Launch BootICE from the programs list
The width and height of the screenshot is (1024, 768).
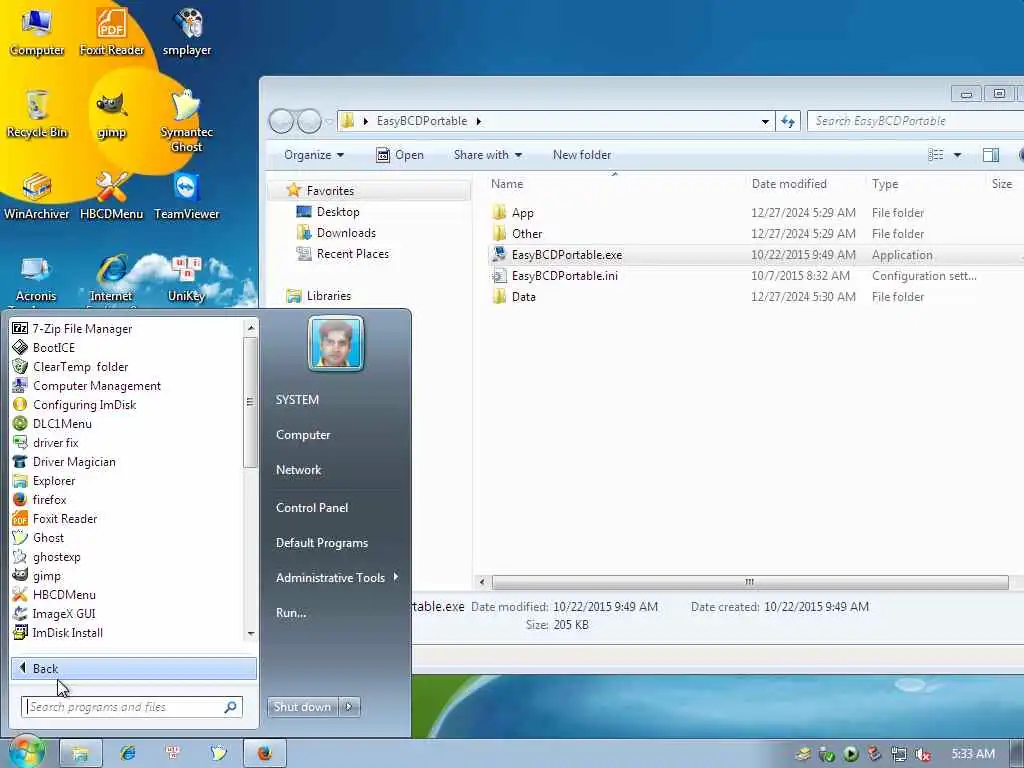pyautogui.click(x=54, y=347)
